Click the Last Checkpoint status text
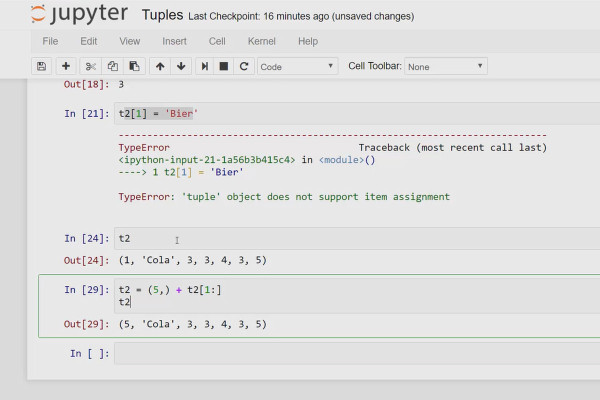This screenshot has height=400, width=600. [x=301, y=16]
